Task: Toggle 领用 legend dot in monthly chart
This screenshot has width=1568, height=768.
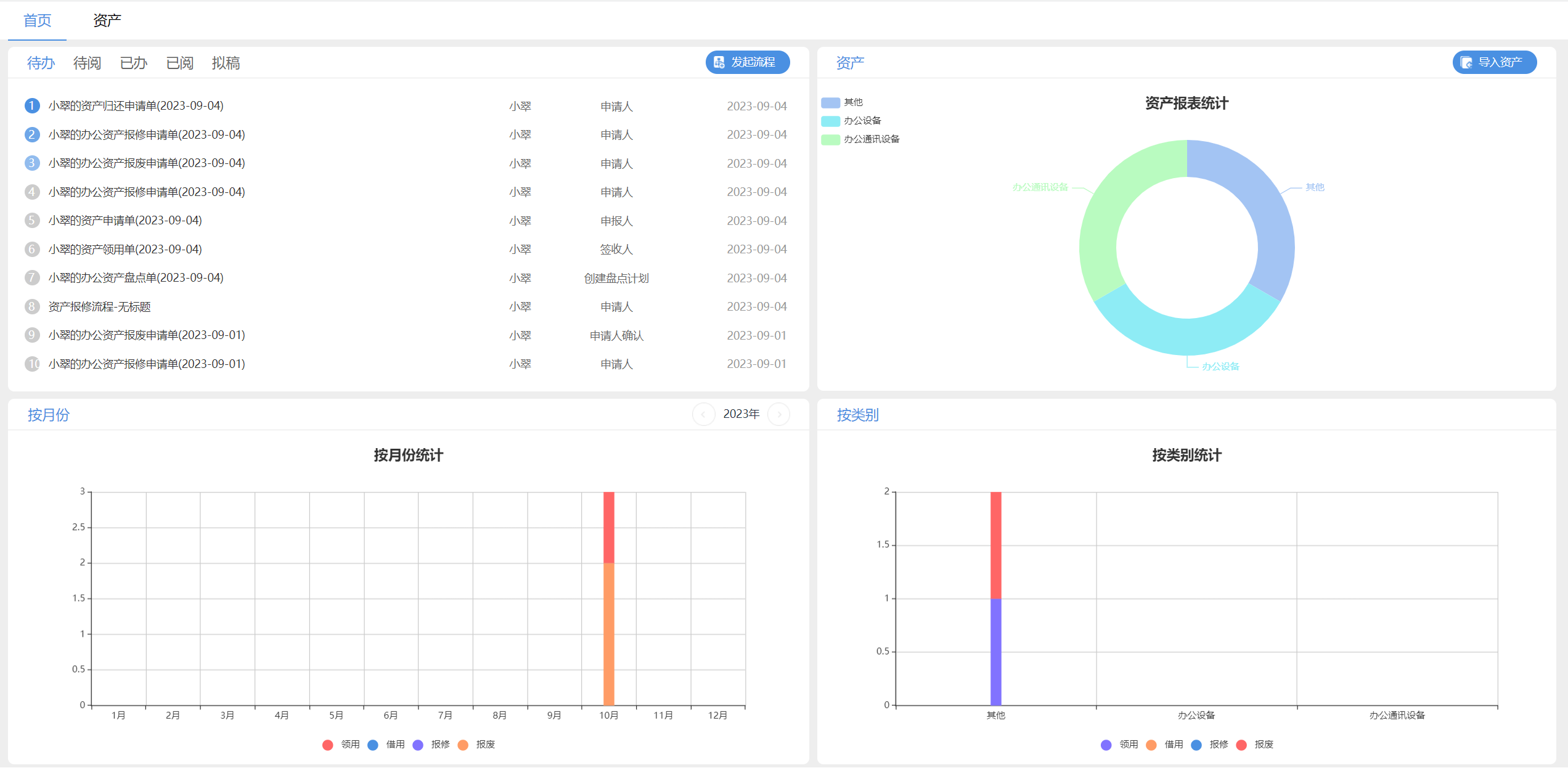Action: 328,745
